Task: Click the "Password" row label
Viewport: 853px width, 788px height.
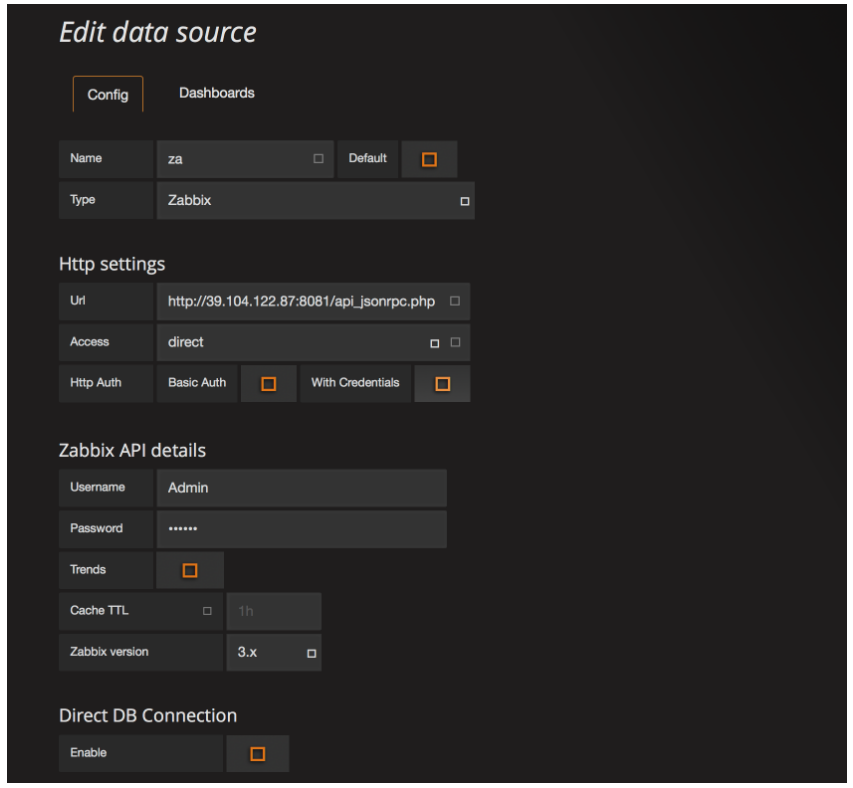Action: (96, 529)
